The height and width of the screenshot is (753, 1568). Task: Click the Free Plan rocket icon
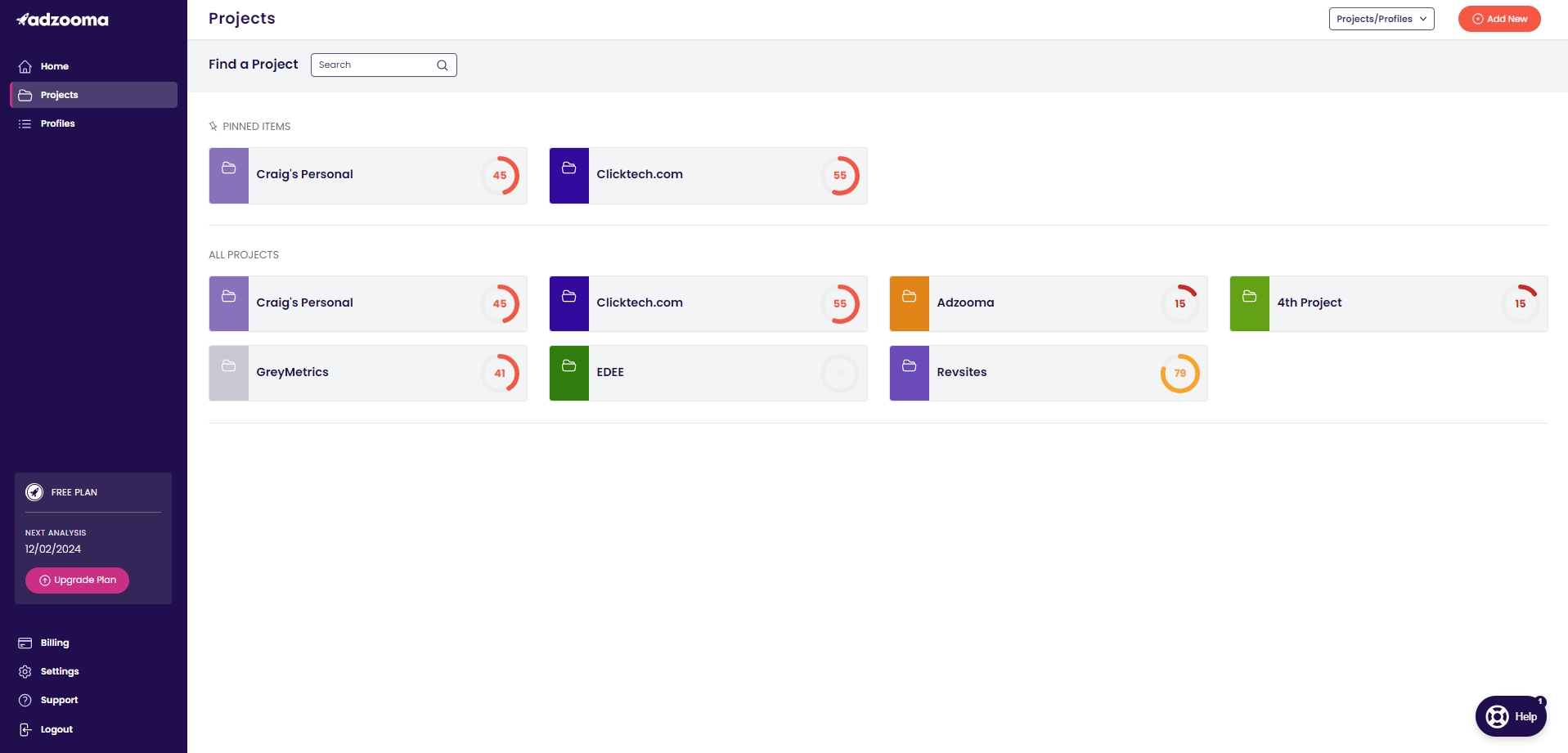[34, 492]
